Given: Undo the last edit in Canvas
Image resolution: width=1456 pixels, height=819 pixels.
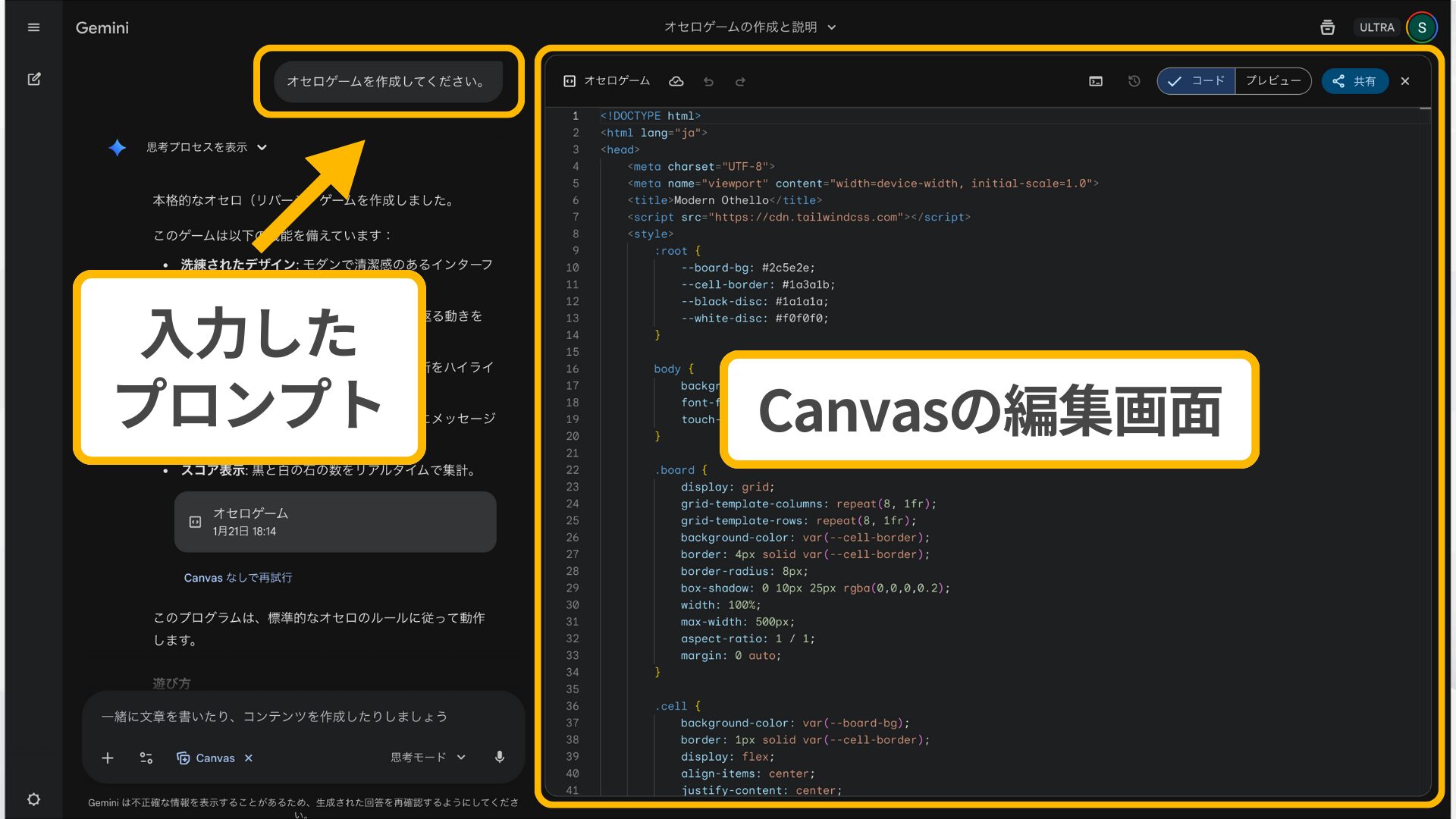Looking at the screenshot, I should 708,81.
